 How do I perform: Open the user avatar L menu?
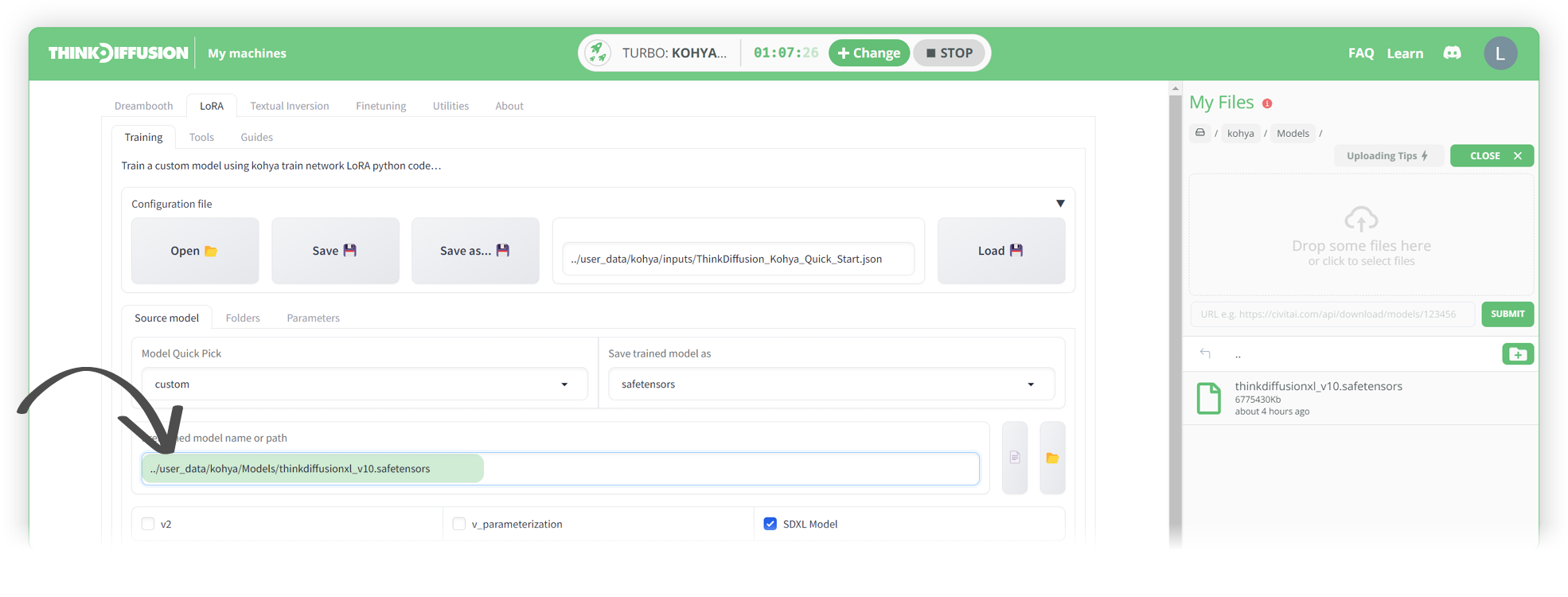(1500, 53)
